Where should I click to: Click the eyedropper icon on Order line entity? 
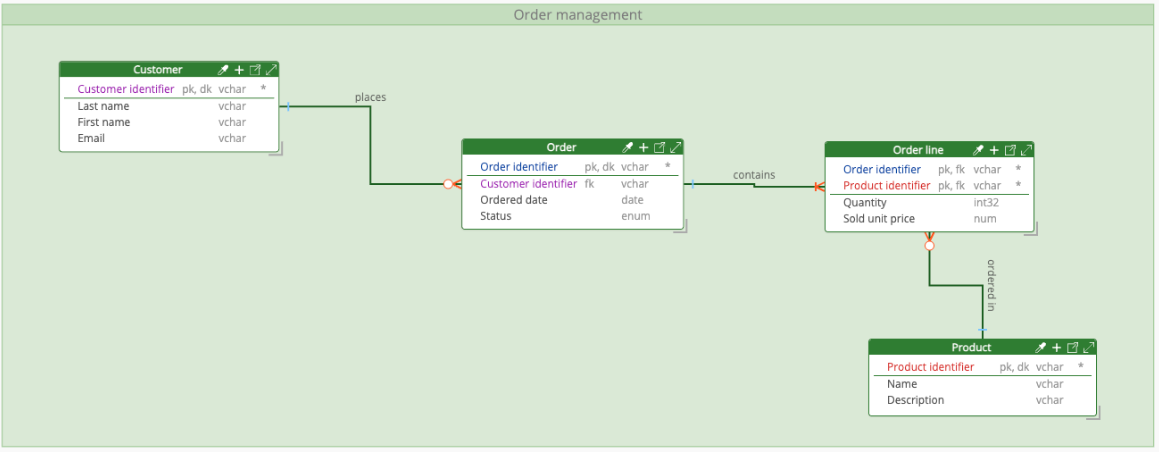tap(979, 150)
